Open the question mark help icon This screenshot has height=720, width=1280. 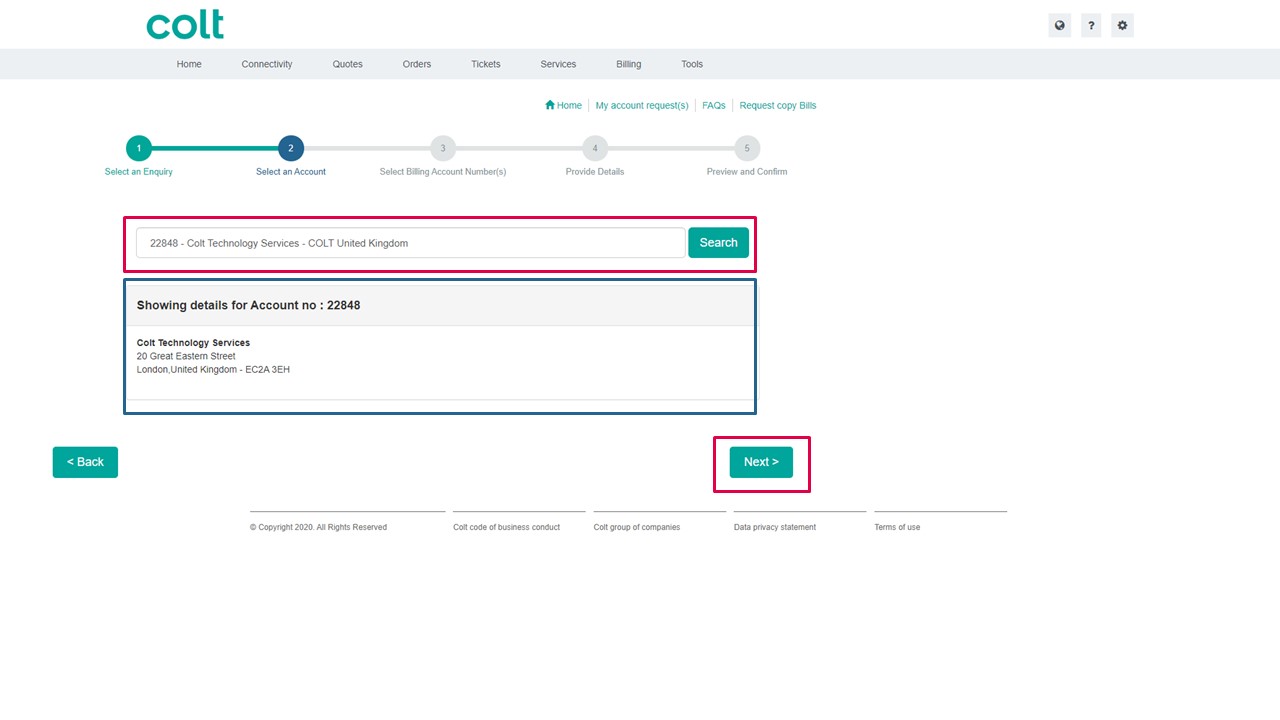click(x=1091, y=26)
